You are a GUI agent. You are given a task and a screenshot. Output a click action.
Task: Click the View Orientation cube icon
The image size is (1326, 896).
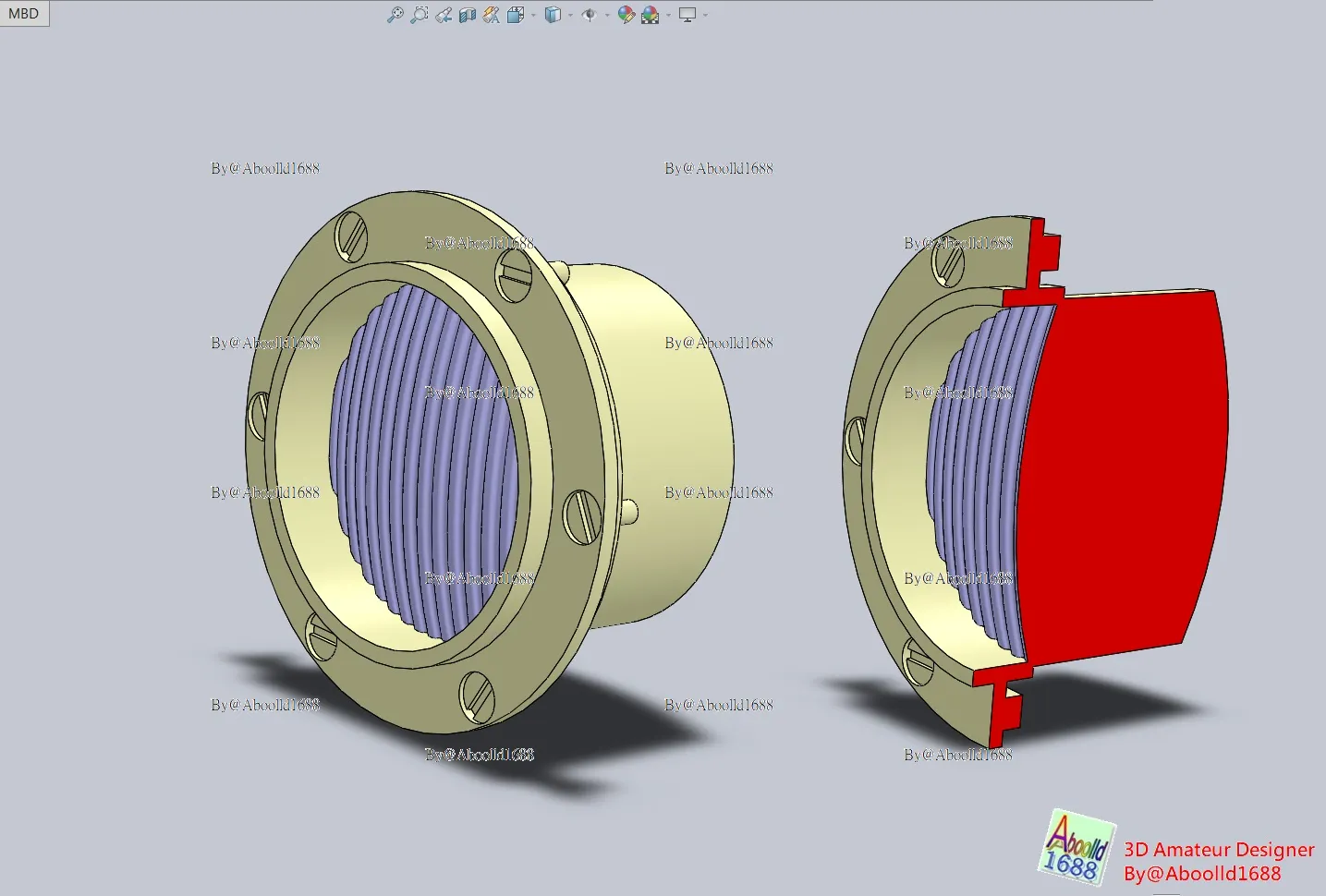pos(516,15)
